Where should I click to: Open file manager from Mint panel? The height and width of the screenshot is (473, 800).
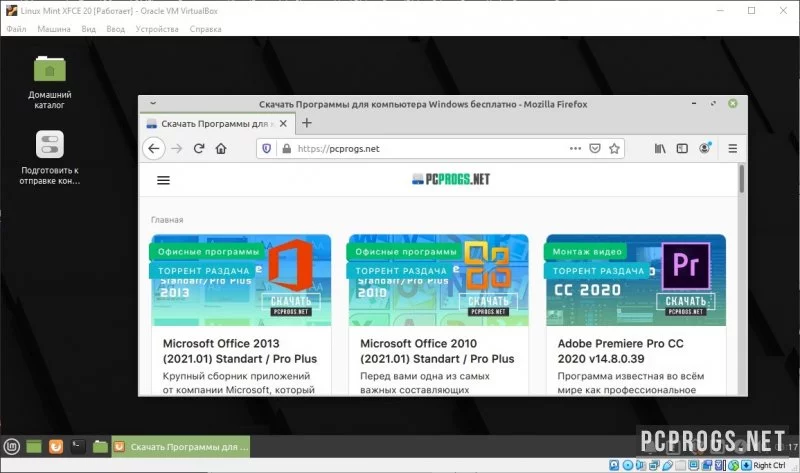pos(100,447)
